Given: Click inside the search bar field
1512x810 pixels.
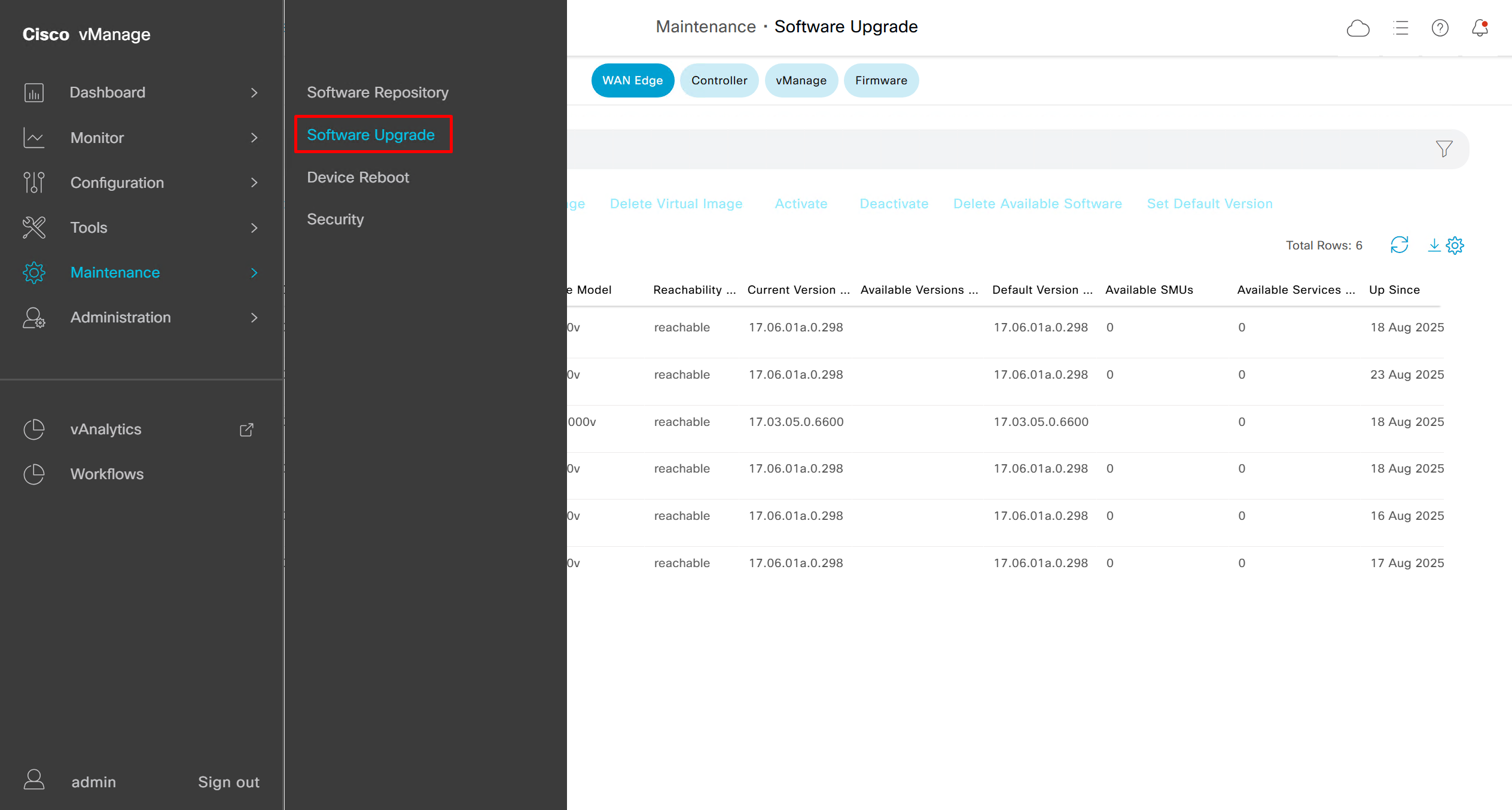Looking at the screenshot, I should coord(957,149).
